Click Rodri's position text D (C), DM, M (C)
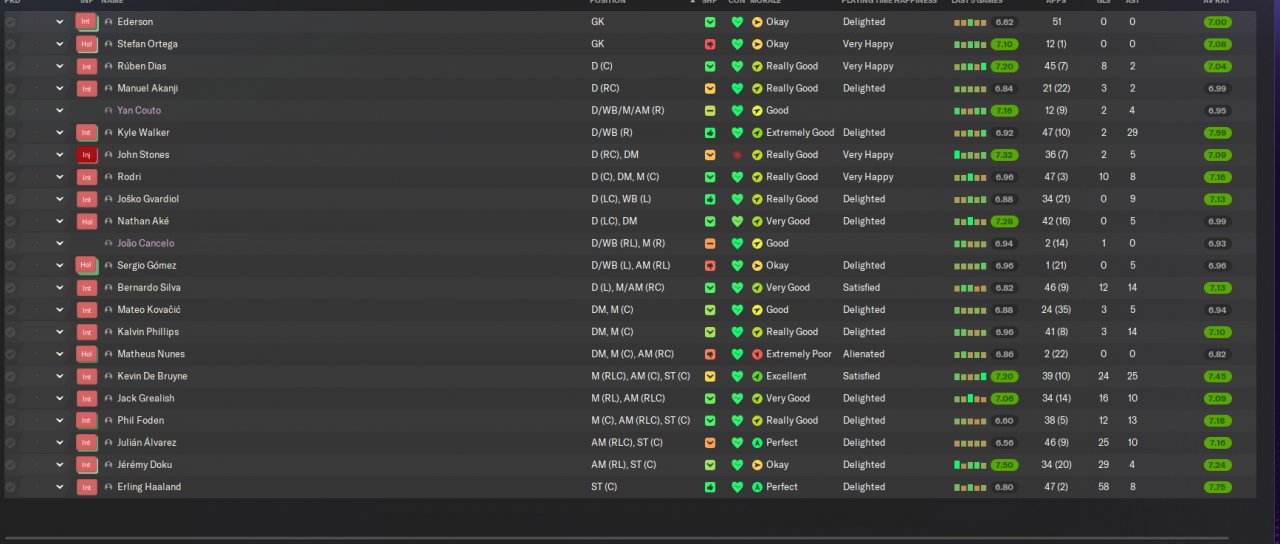The image size is (1280, 544). point(625,177)
